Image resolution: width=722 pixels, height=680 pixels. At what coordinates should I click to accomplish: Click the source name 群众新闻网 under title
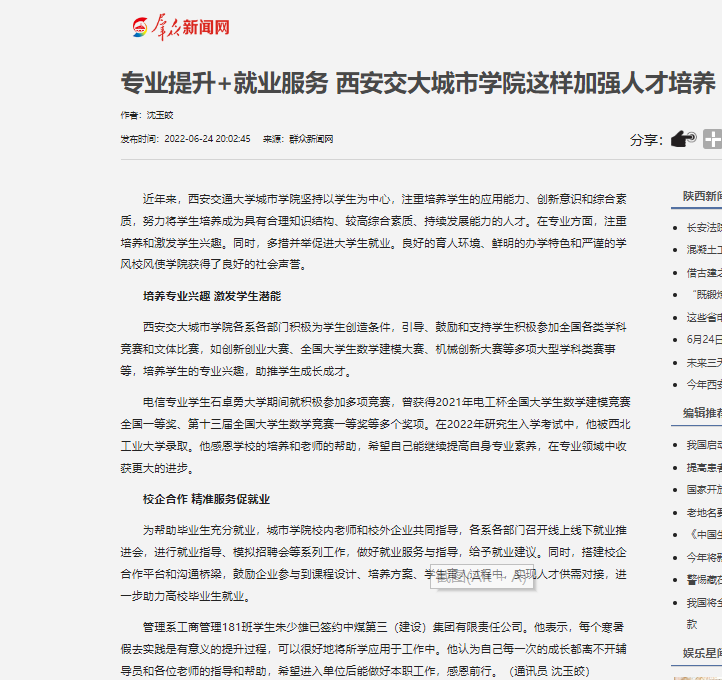[311, 139]
